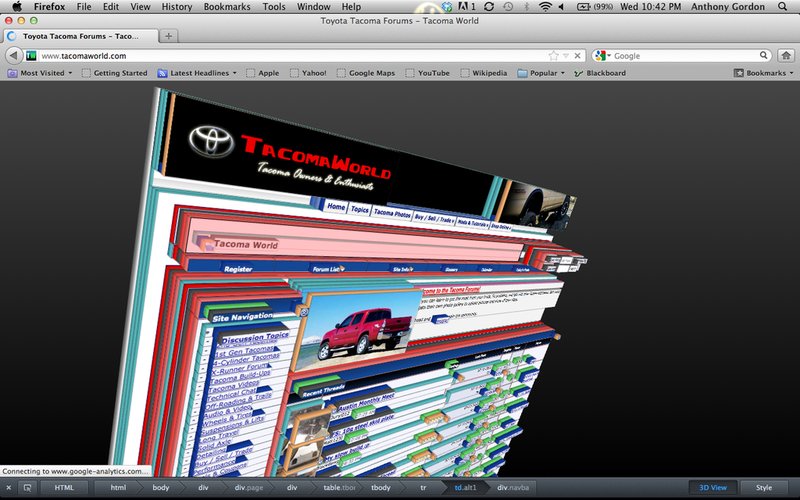
Task: Expand the Most Visited bookmarks folder
Action: click(x=40, y=73)
